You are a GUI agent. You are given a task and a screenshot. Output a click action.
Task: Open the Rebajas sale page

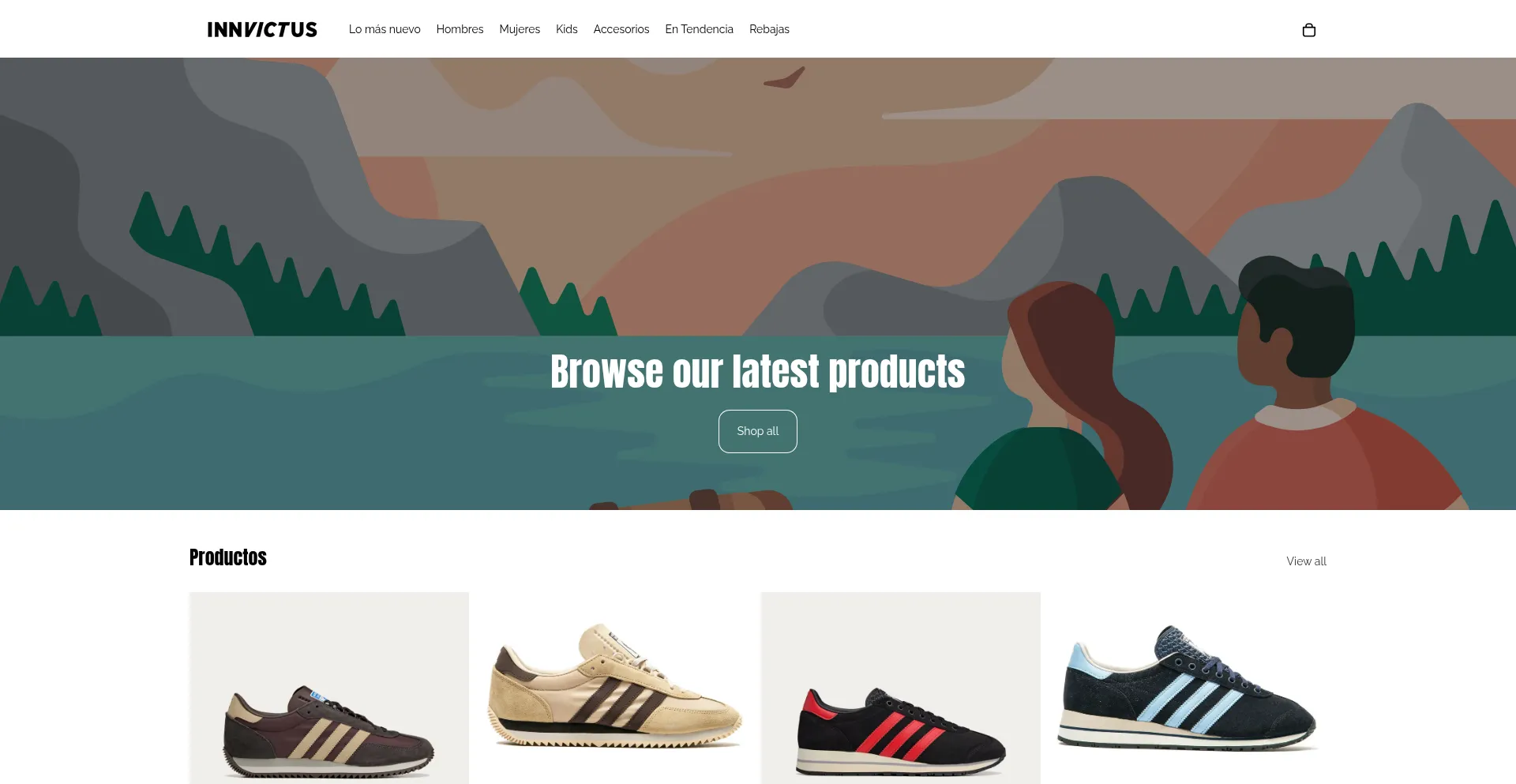[769, 29]
